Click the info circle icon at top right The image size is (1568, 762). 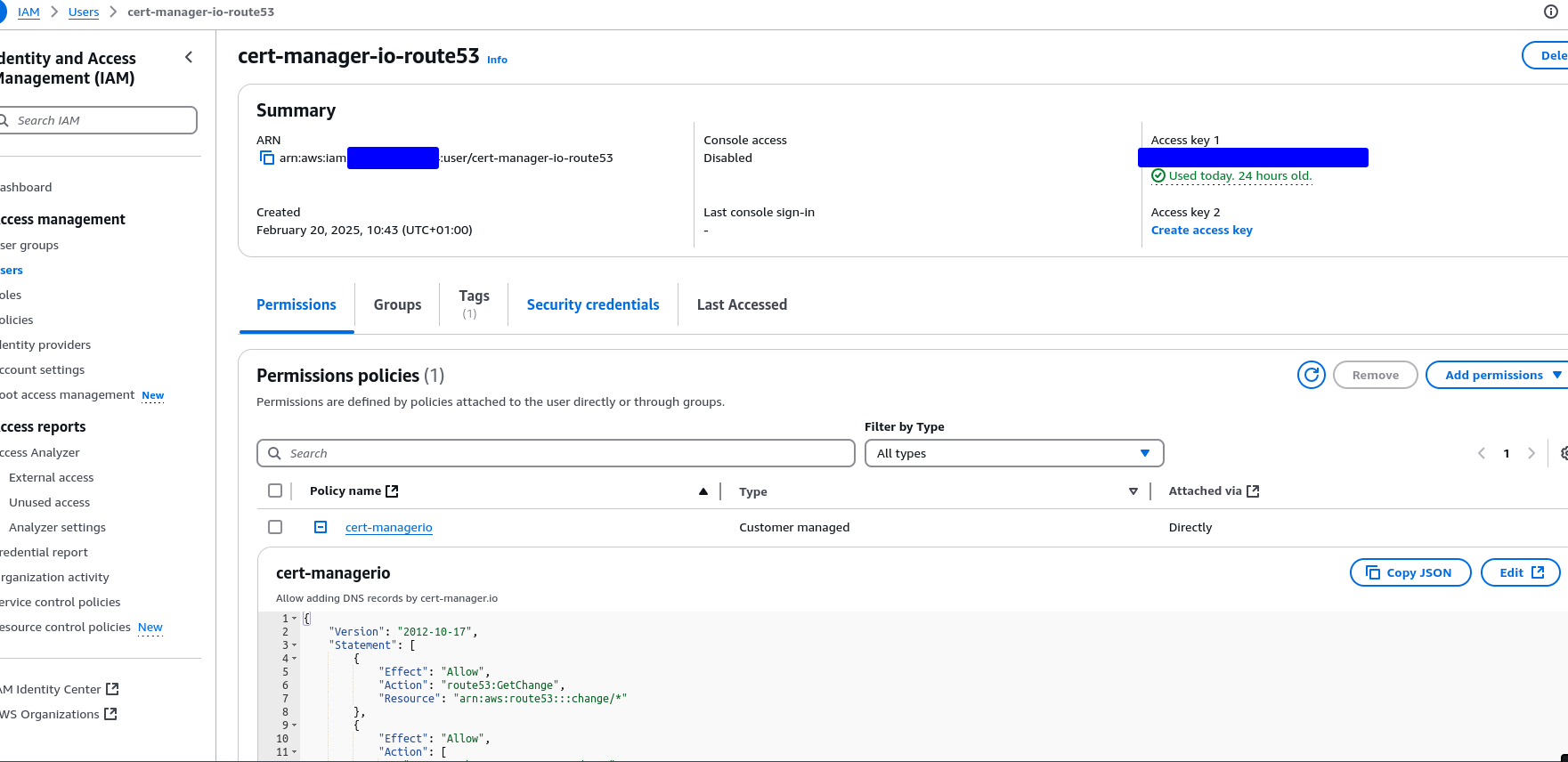pos(1550,12)
